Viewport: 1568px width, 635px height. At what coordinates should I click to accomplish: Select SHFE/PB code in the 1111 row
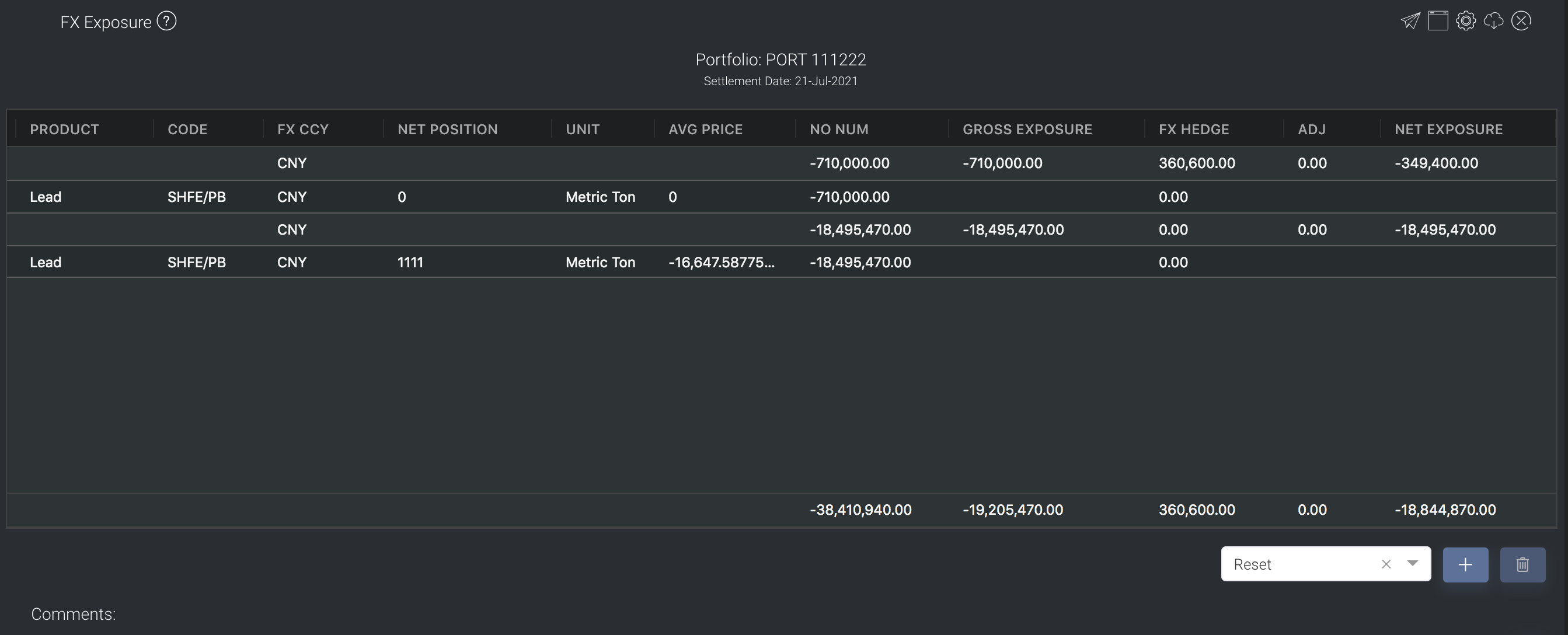[x=197, y=263]
